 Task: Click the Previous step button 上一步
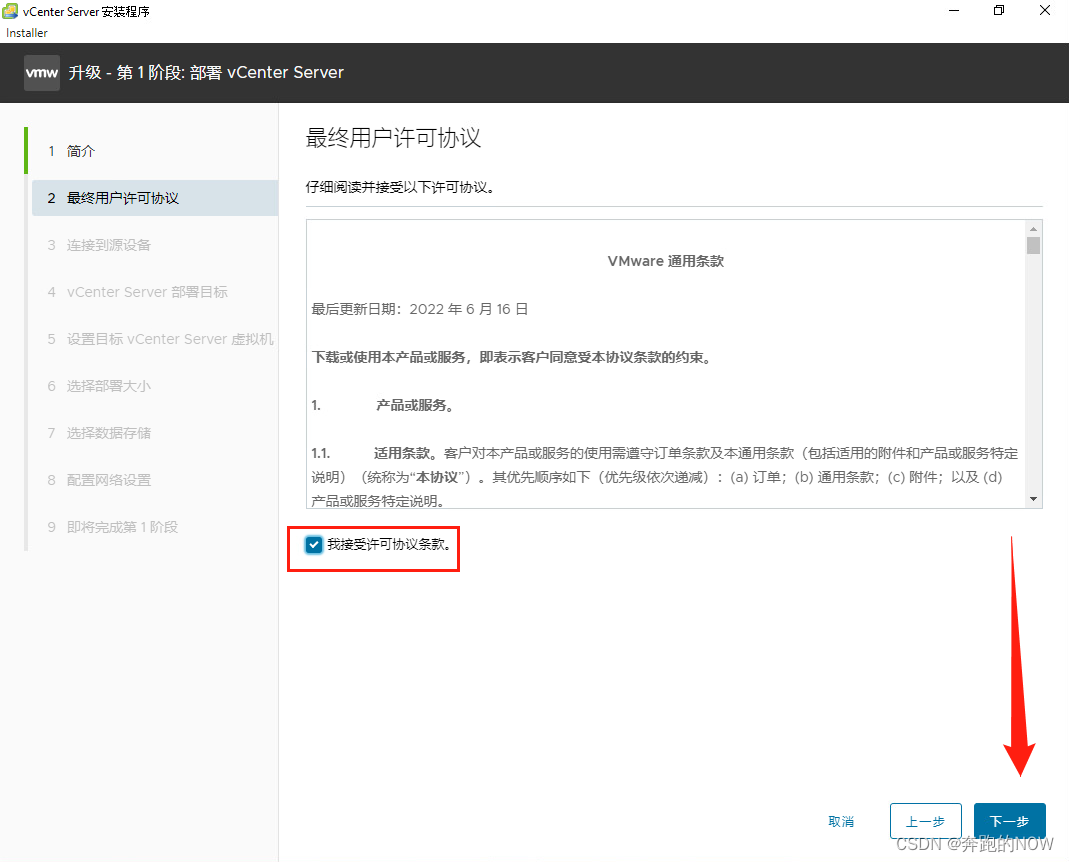[925, 821]
